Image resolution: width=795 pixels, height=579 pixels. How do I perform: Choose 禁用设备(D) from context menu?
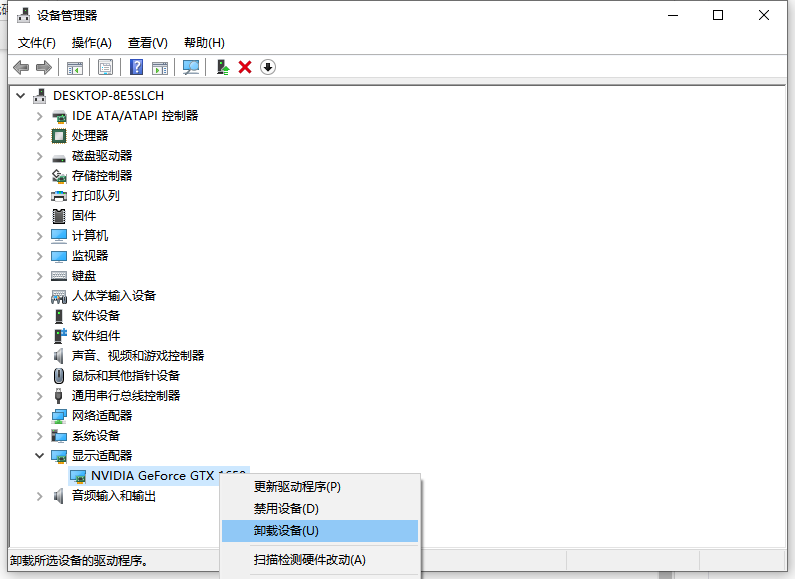[x=320, y=509]
